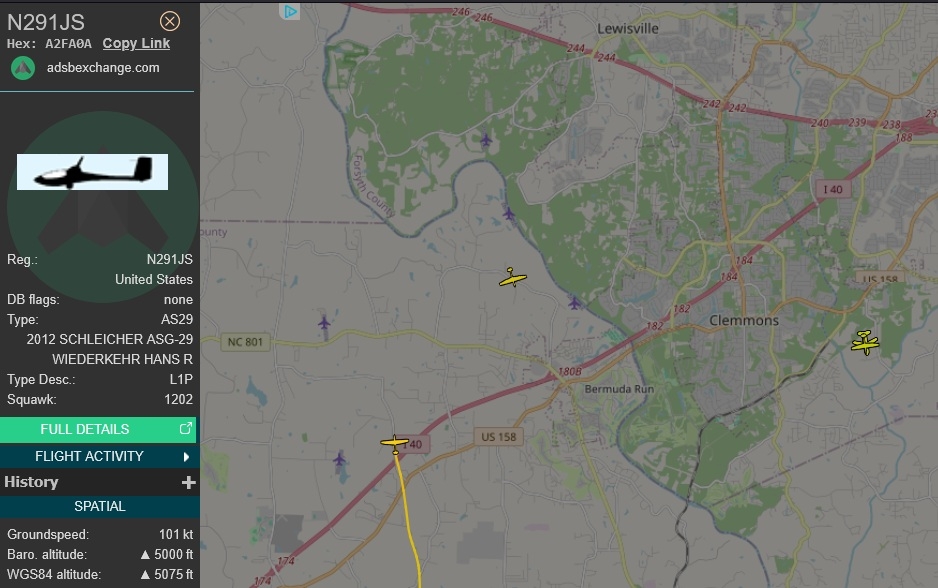Viewport: 938px width, 588px height.
Task: Click the FLIGHT ACTIVITY menu label
Action: coord(89,456)
